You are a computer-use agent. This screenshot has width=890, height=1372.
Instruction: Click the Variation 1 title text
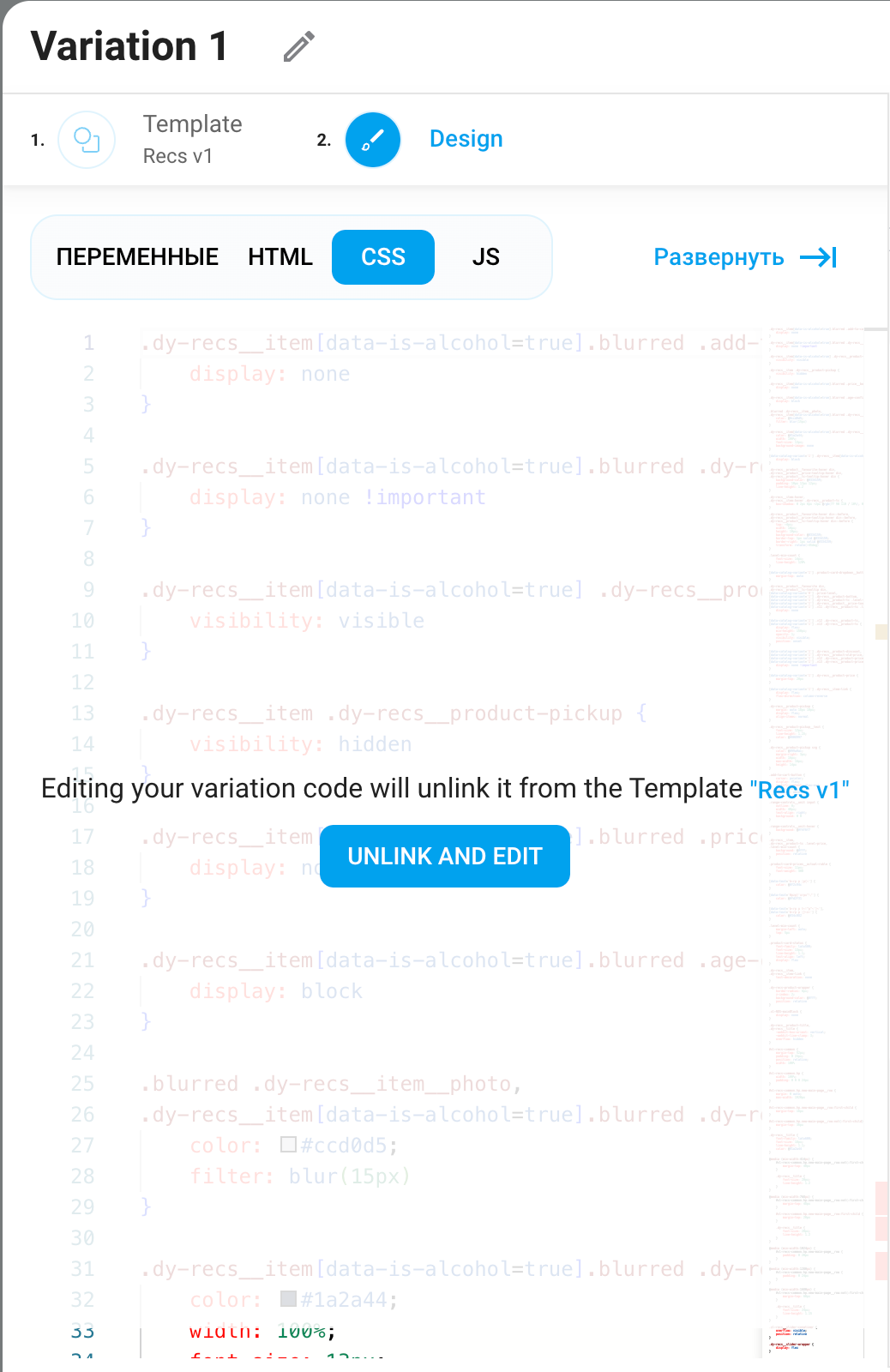(129, 46)
